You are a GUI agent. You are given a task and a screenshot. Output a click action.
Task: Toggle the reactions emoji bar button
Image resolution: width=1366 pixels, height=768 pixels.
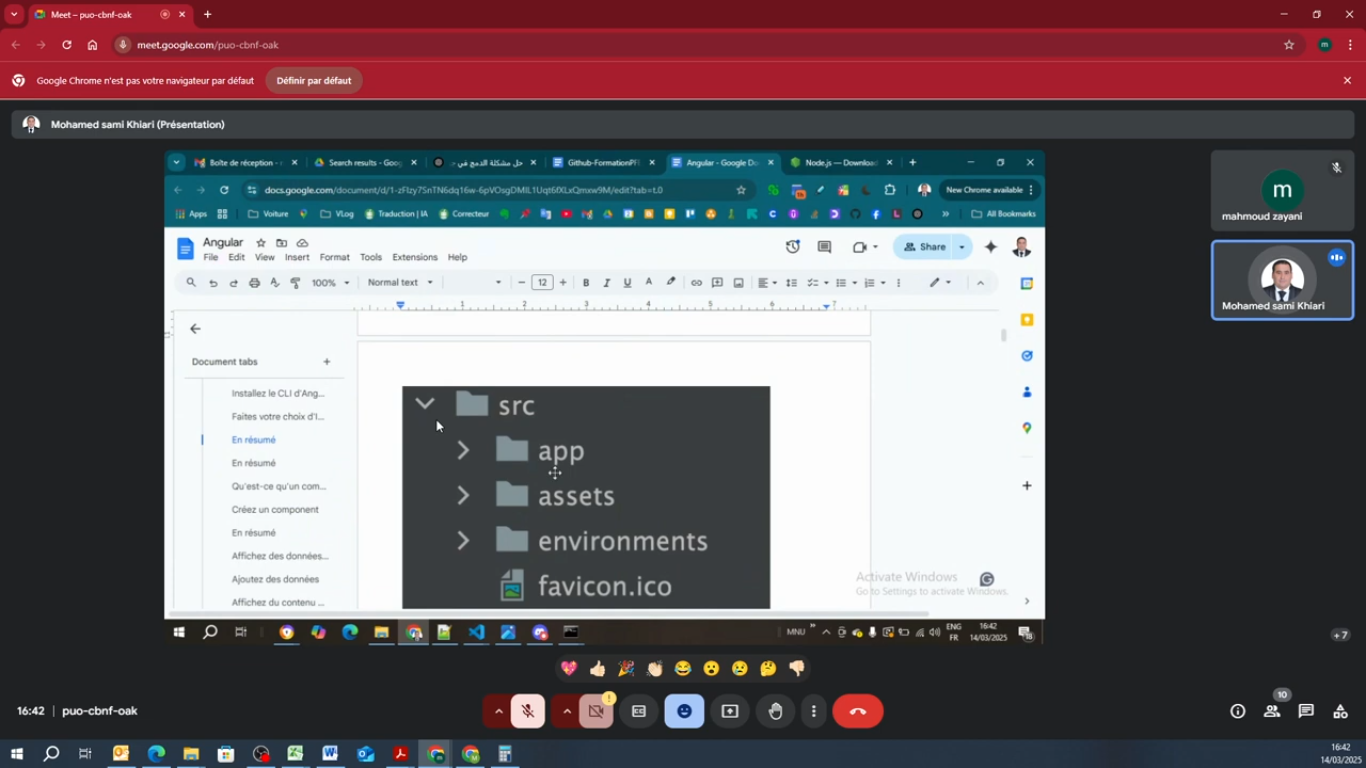coord(684,711)
